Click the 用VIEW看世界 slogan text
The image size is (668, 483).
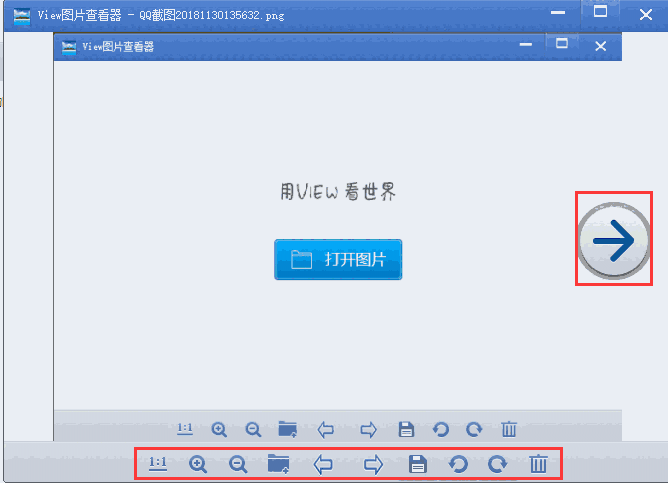[x=338, y=191]
